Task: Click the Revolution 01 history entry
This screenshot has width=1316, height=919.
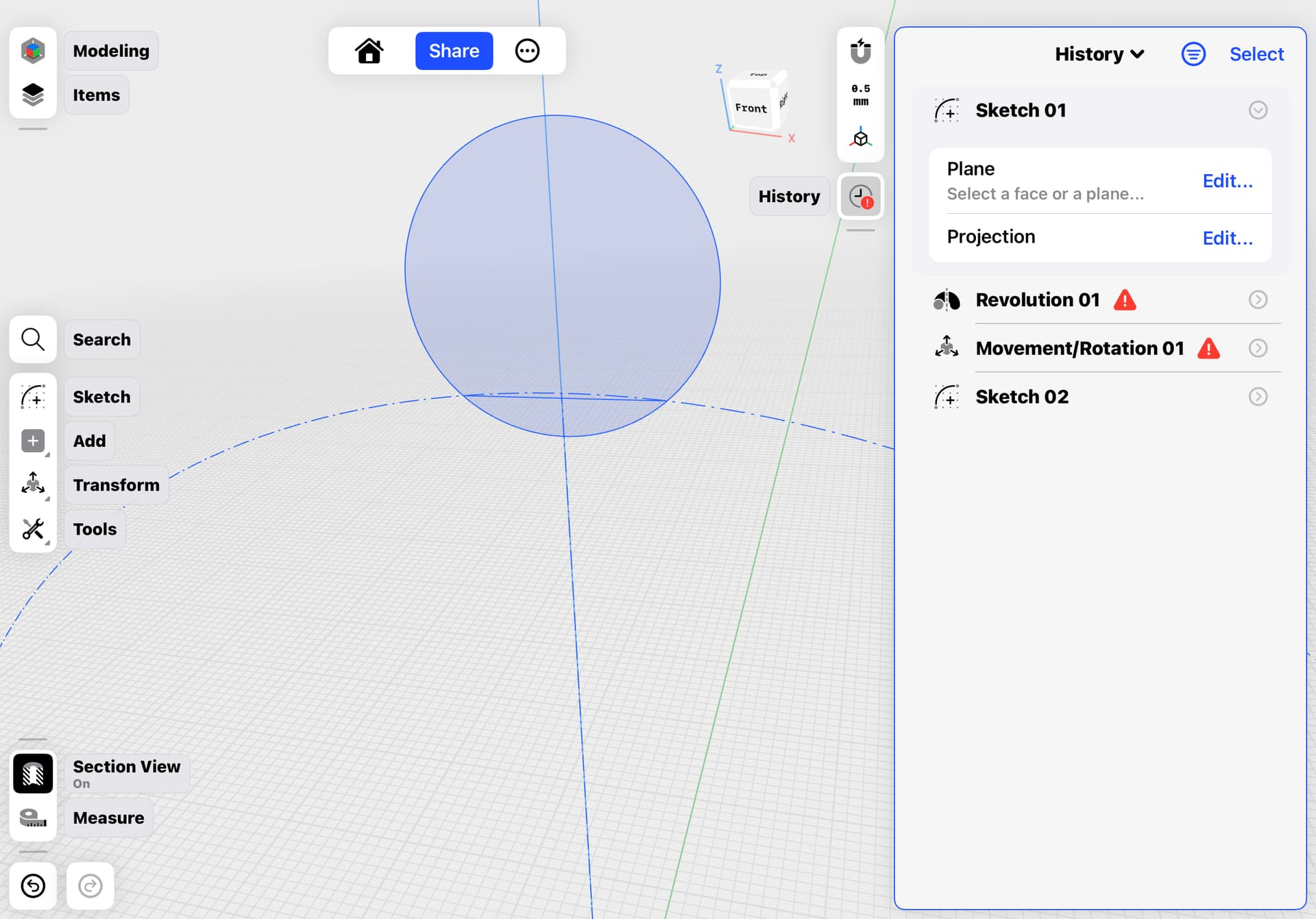Action: (x=1101, y=299)
